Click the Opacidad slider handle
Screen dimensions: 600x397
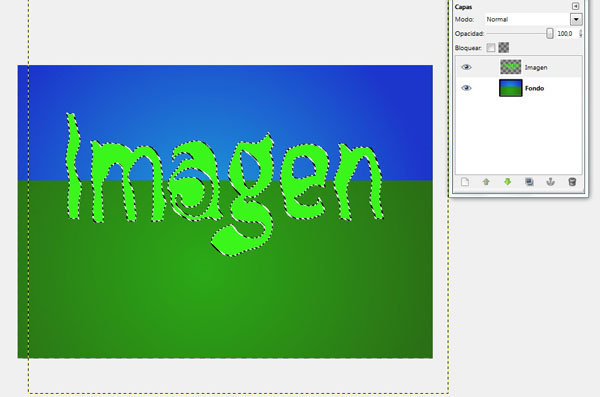coord(549,34)
